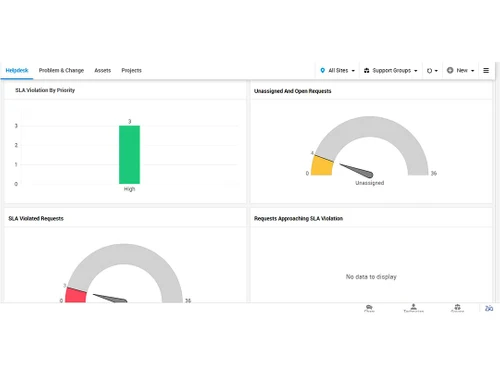This screenshot has width=500, height=375.
Task: Click the Support Groups icon
Action: tap(366, 70)
